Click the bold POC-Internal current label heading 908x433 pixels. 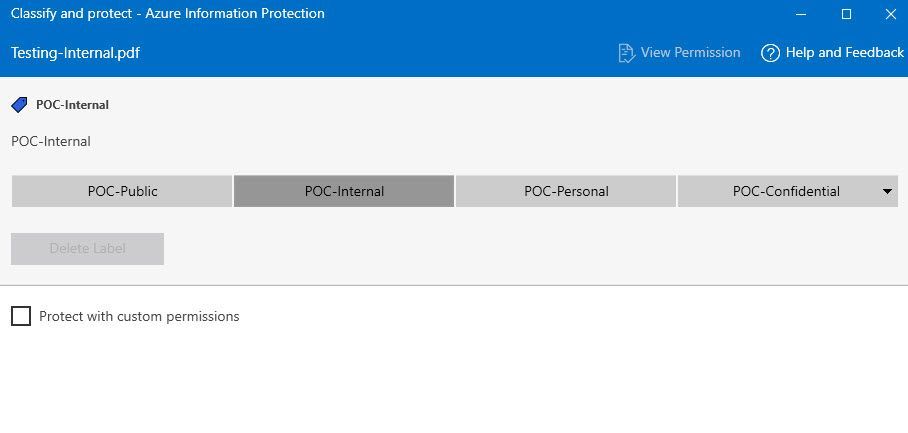[x=72, y=104]
